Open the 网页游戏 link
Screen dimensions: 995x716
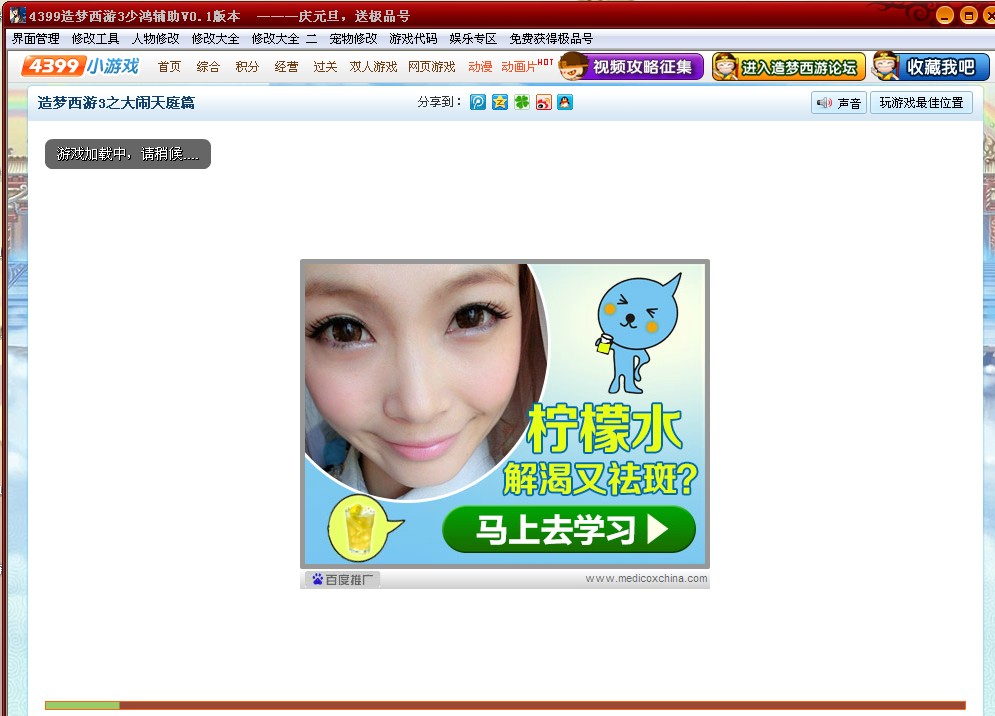tap(432, 67)
